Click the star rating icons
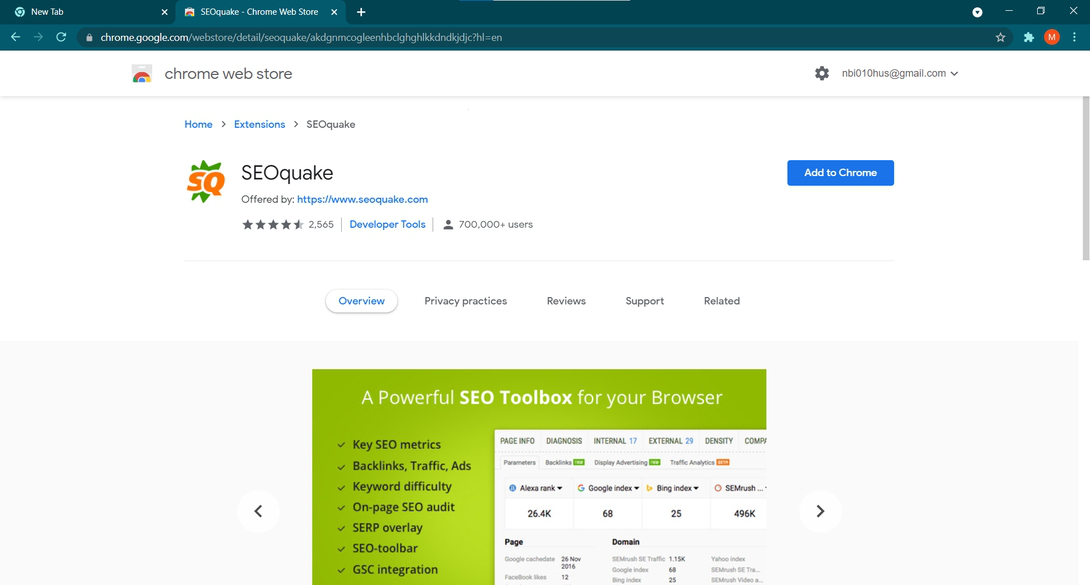Viewport: 1090px width, 585px height. pyautogui.click(x=272, y=224)
